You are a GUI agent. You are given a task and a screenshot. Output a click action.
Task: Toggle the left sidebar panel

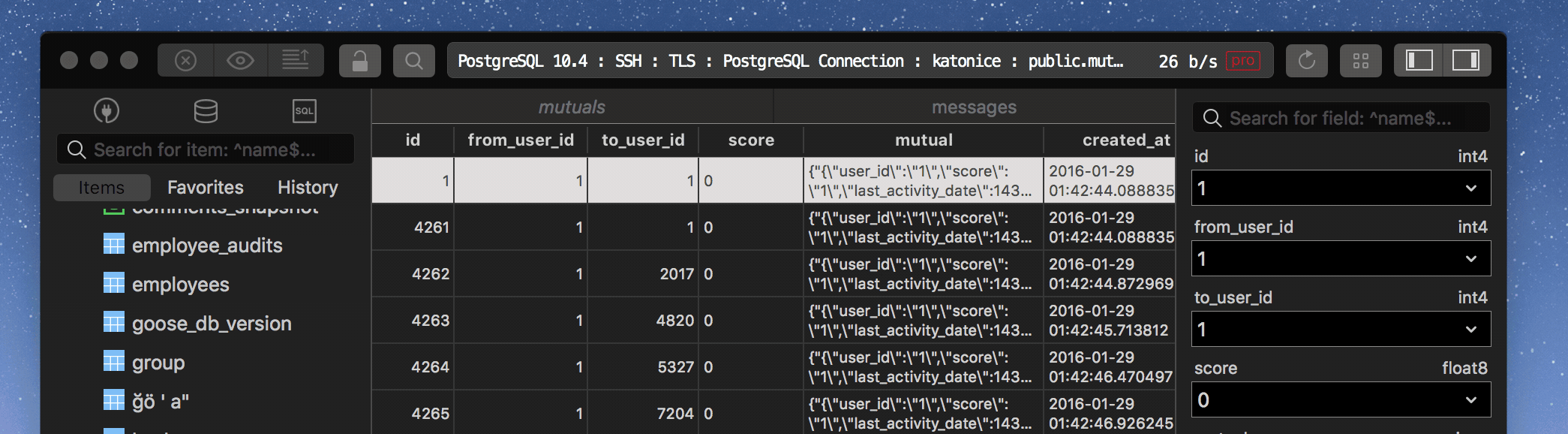(x=1419, y=60)
